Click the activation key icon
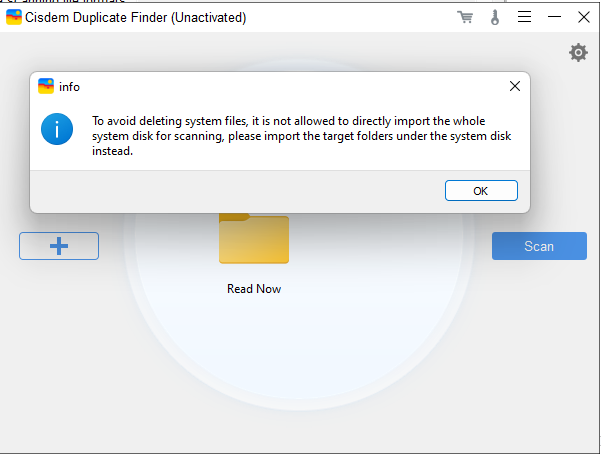Image resolution: width=601 pixels, height=457 pixels. pos(495,17)
